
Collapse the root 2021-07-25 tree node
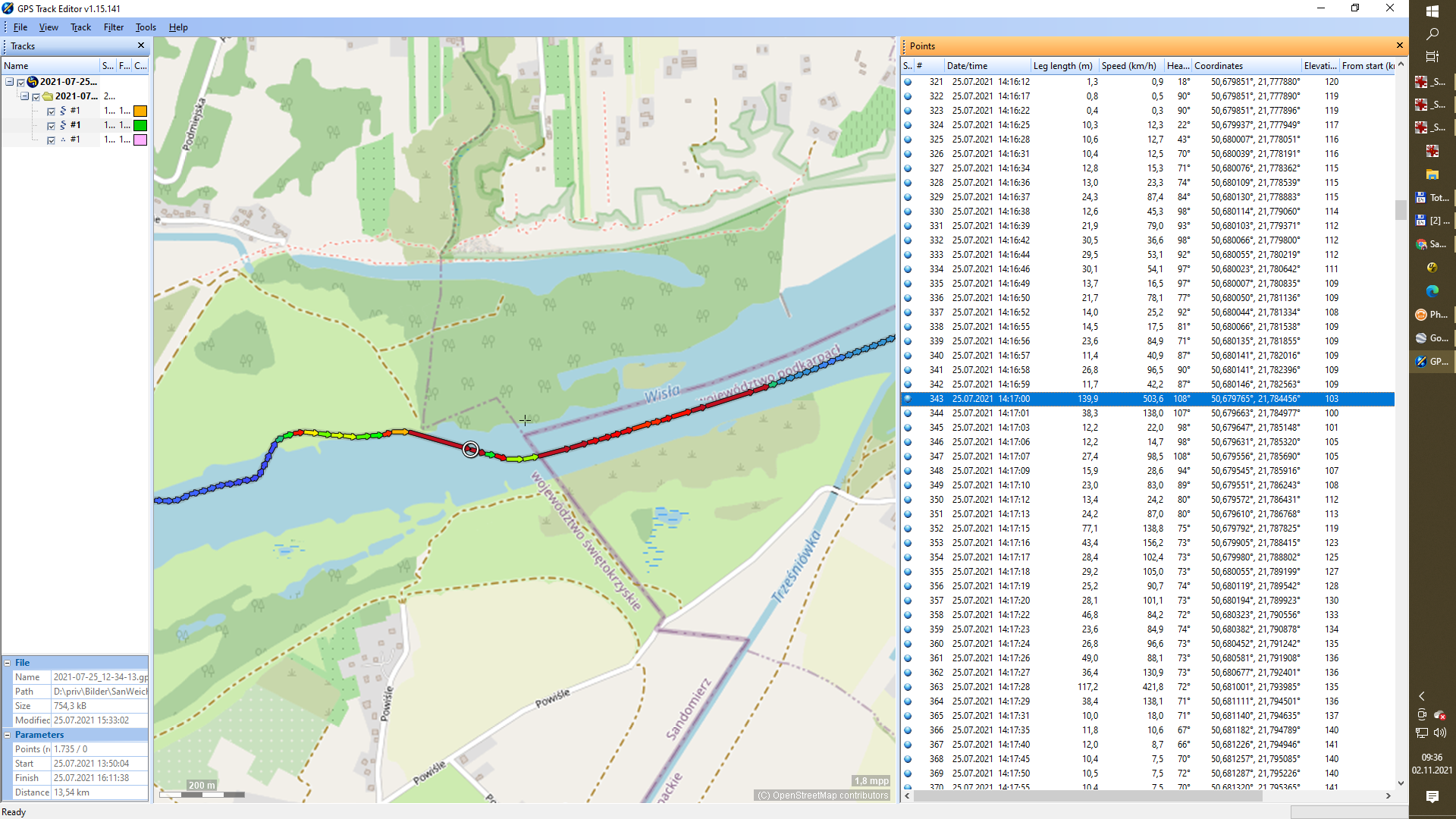pyautogui.click(x=9, y=82)
